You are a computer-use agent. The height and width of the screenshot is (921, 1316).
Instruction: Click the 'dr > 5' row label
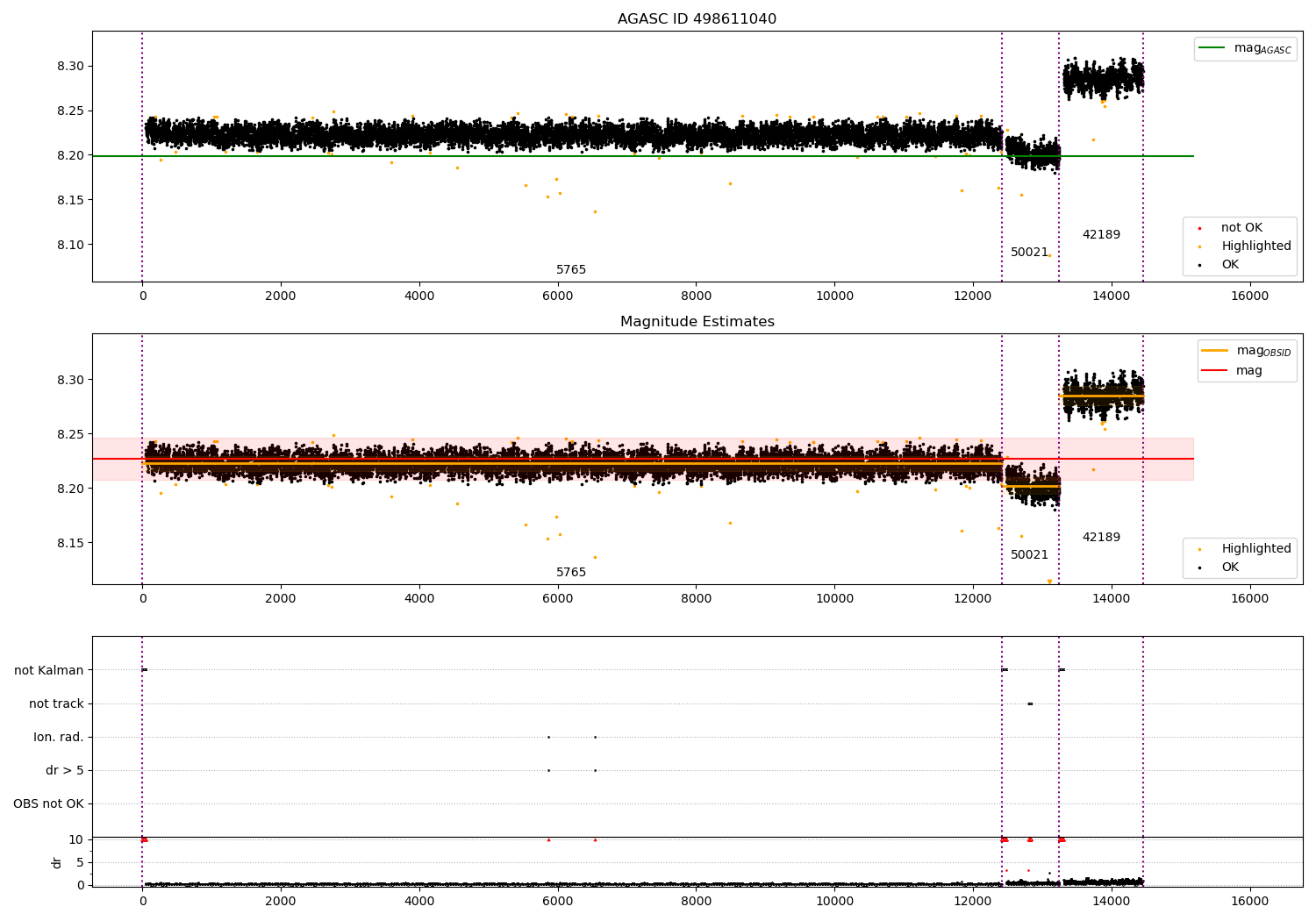point(65,770)
